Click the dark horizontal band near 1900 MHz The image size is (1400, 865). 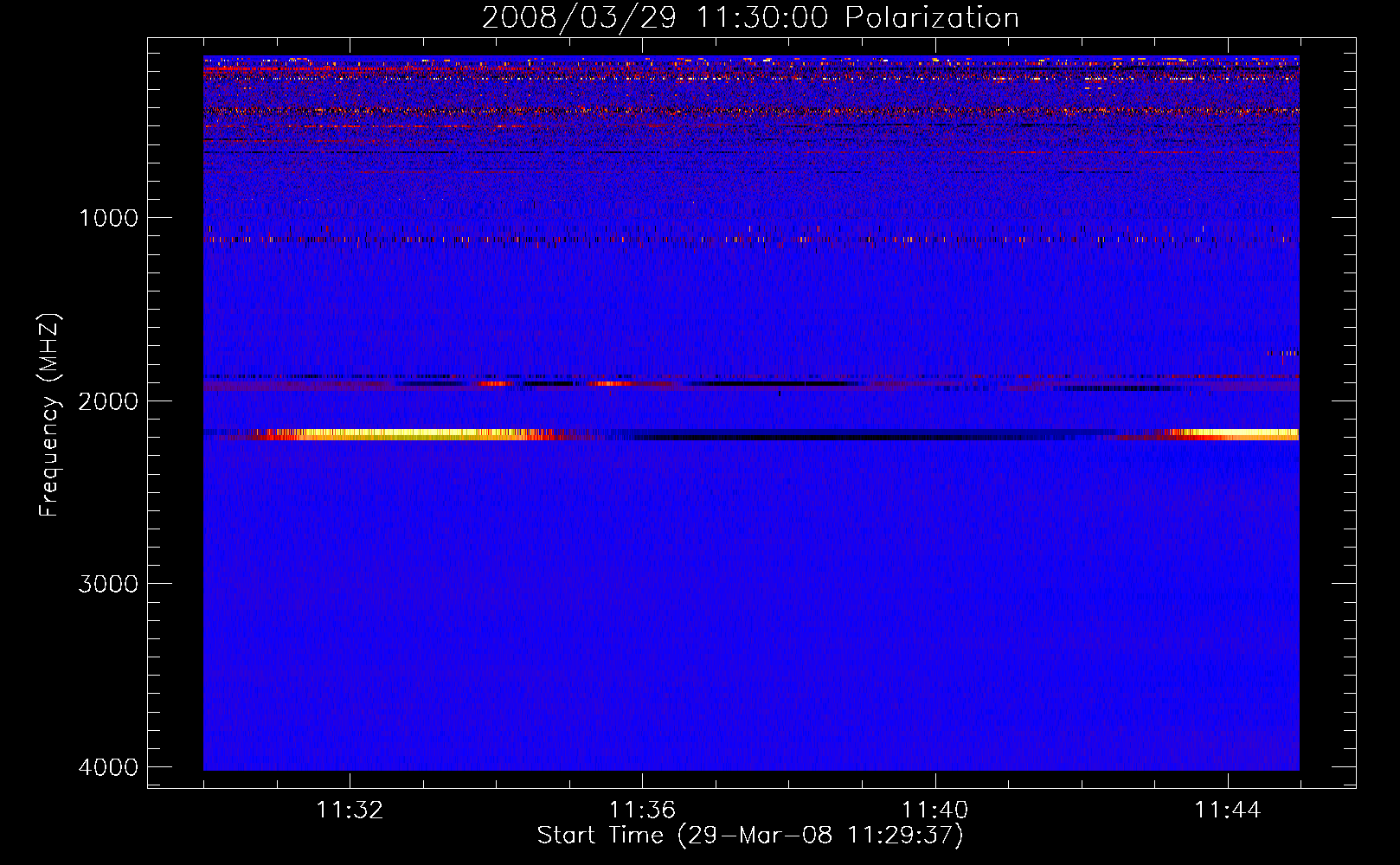[774, 383]
